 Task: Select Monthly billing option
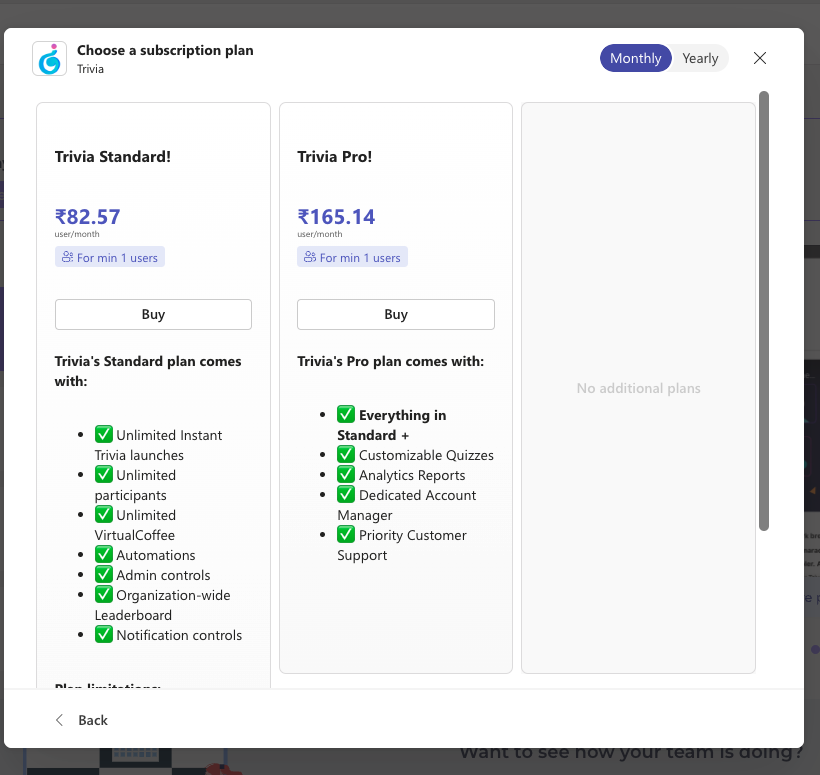click(635, 58)
